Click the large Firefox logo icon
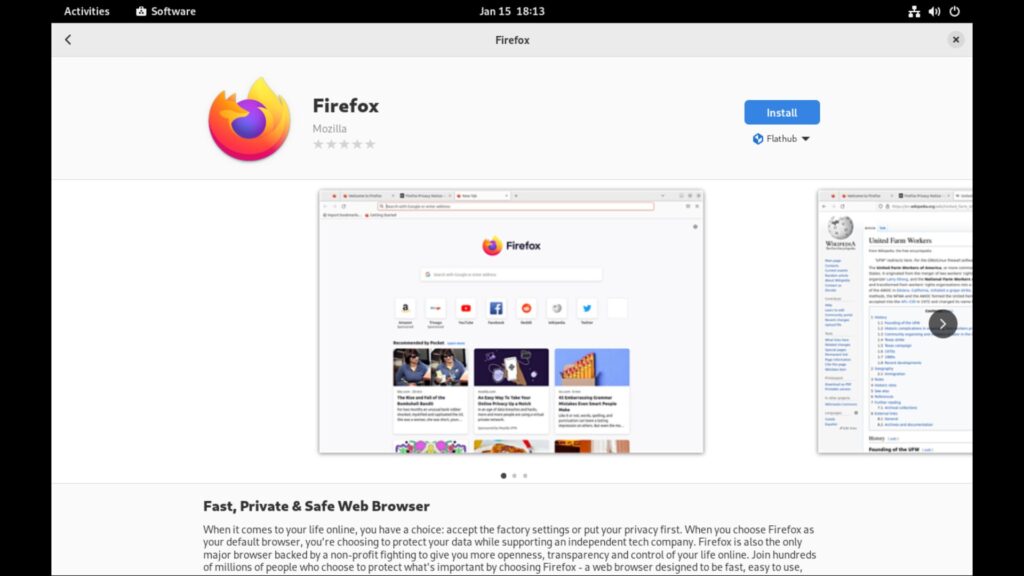The height and width of the screenshot is (576, 1024). (x=249, y=119)
